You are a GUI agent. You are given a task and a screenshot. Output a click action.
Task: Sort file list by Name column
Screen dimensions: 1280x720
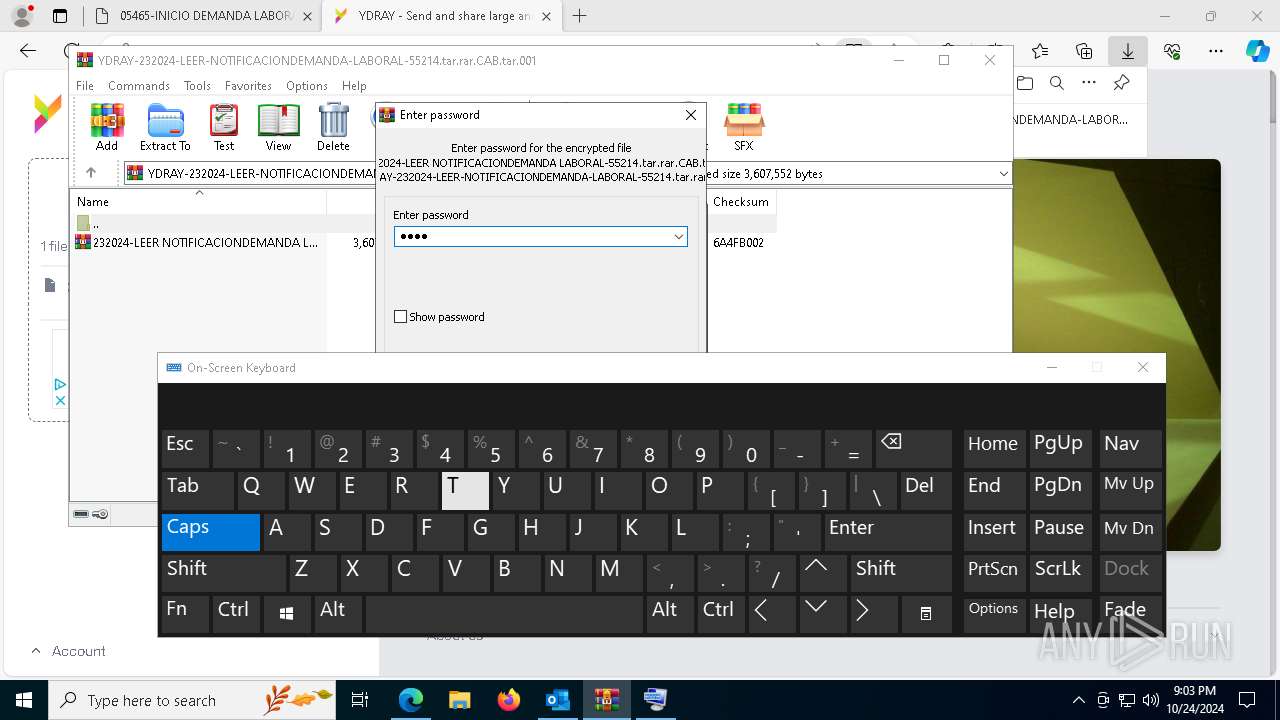point(199,202)
